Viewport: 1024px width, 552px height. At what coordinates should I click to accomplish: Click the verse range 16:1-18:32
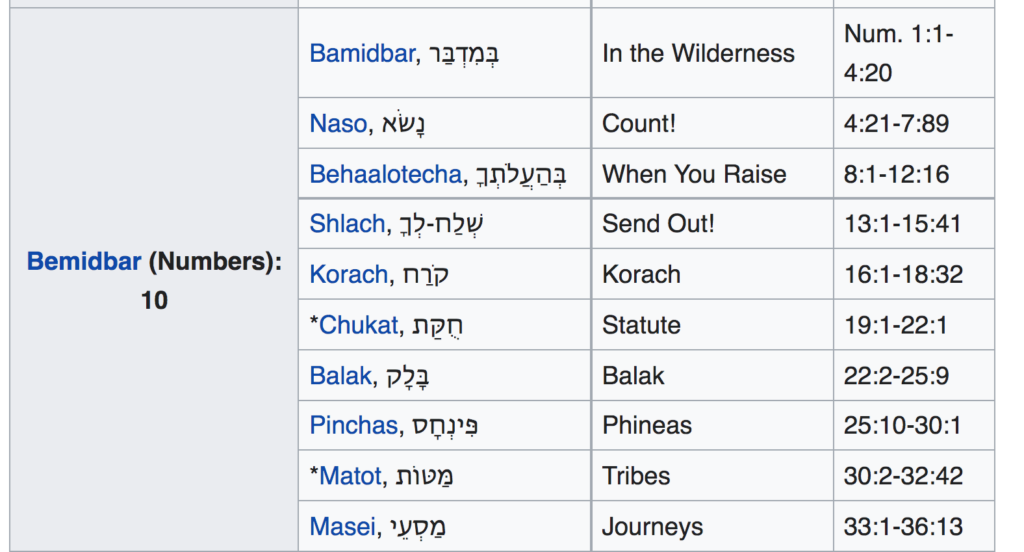903,274
